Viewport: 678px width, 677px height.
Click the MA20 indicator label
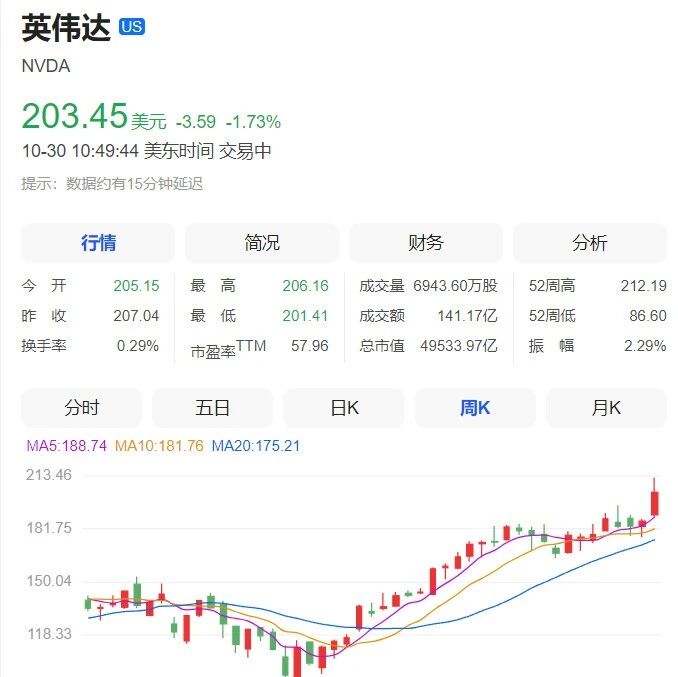coord(256,446)
